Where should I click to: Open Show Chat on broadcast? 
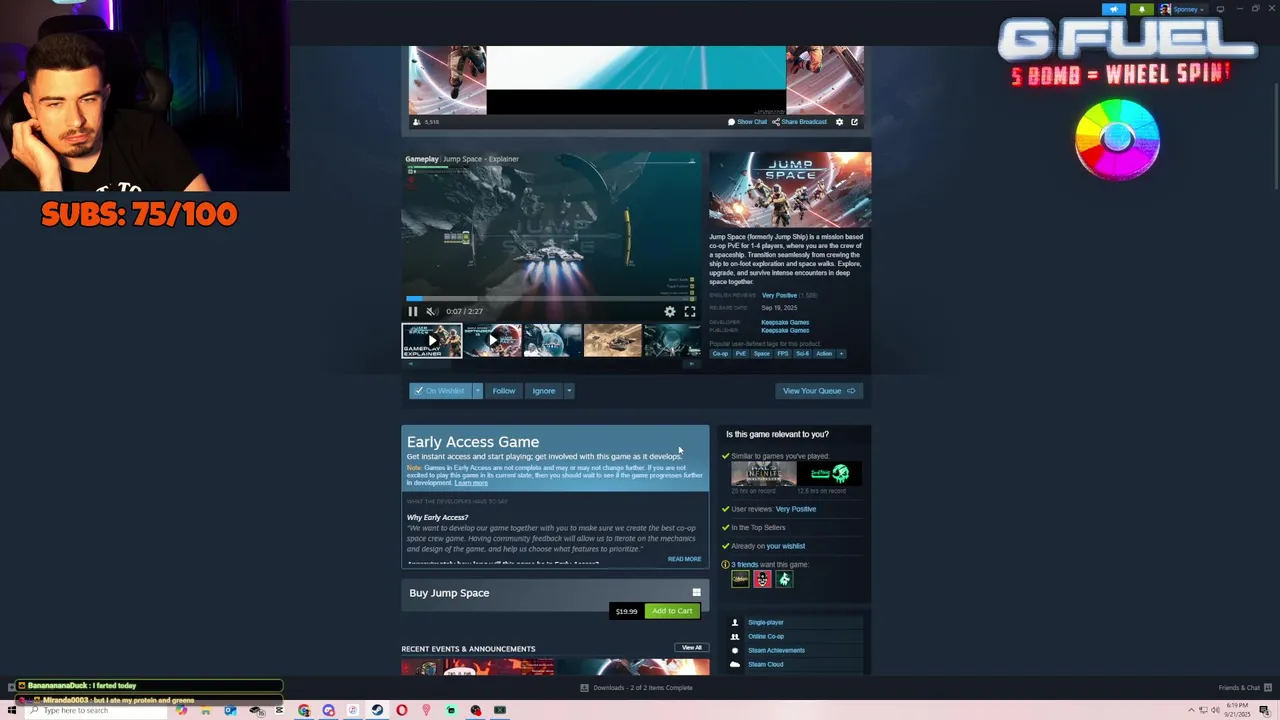point(748,122)
